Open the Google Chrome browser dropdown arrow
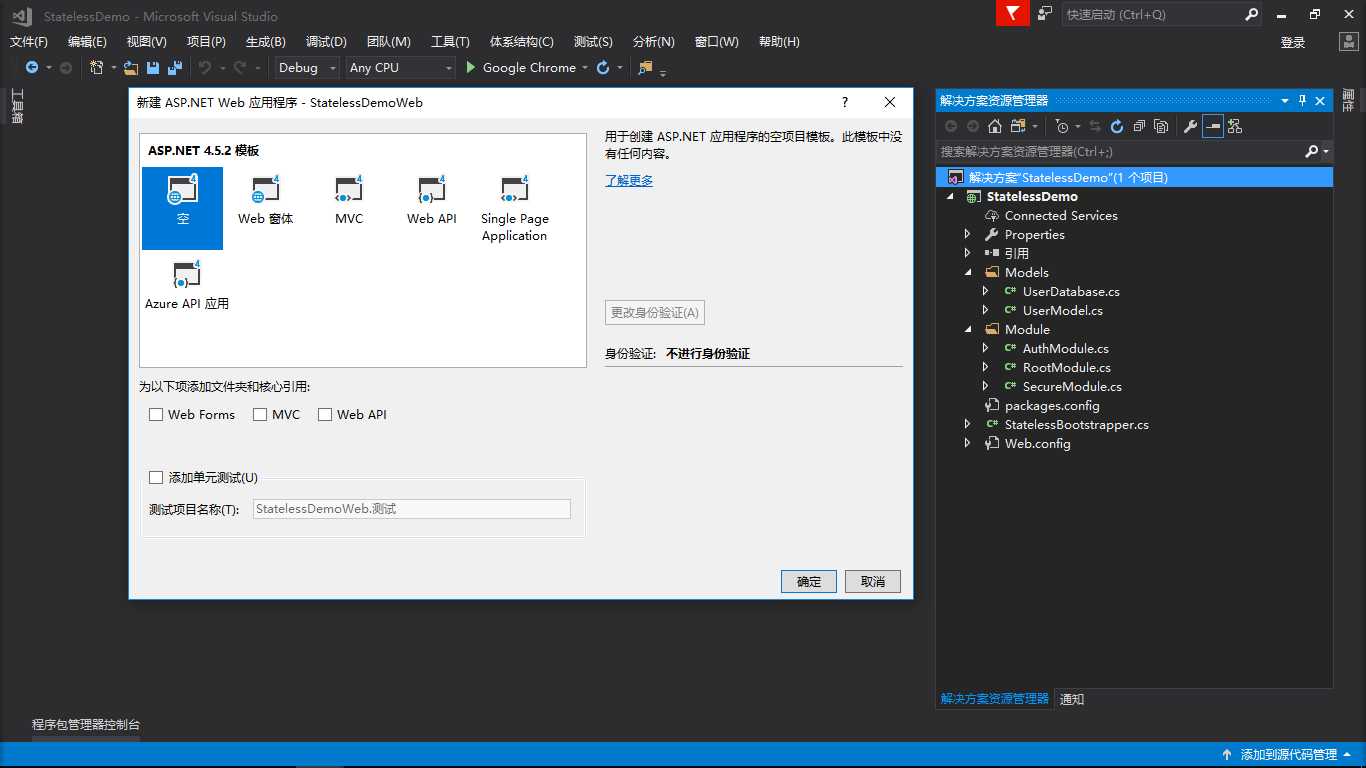Screen dimensions: 1366x768 point(585,68)
